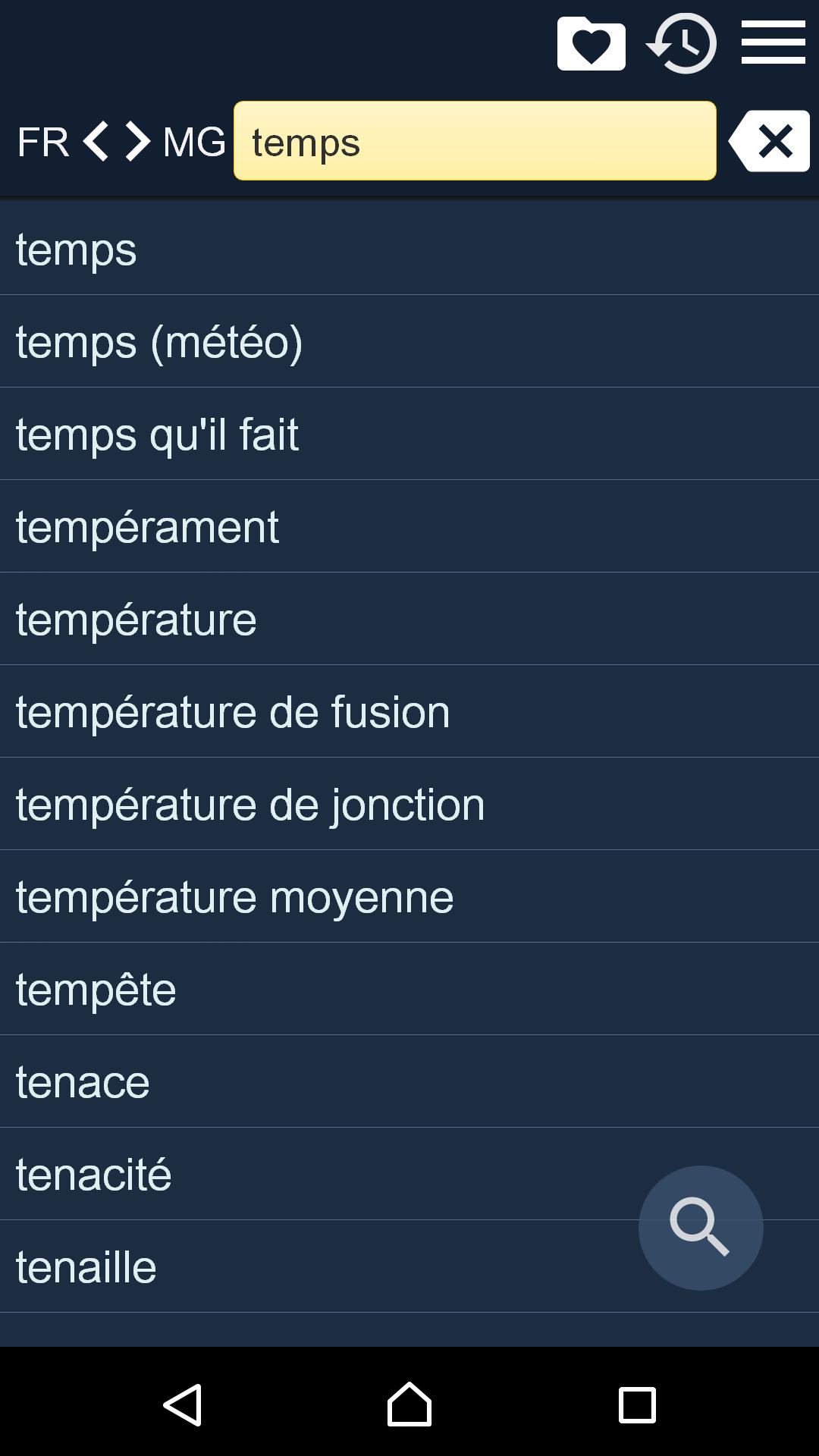Open the 'temps' entry
Image resolution: width=819 pixels, height=1456 pixels.
[409, 249]
